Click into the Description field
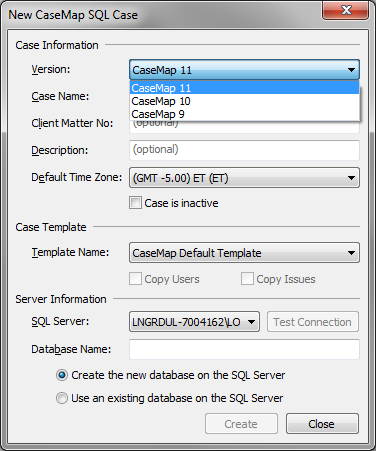 point(244,150)
